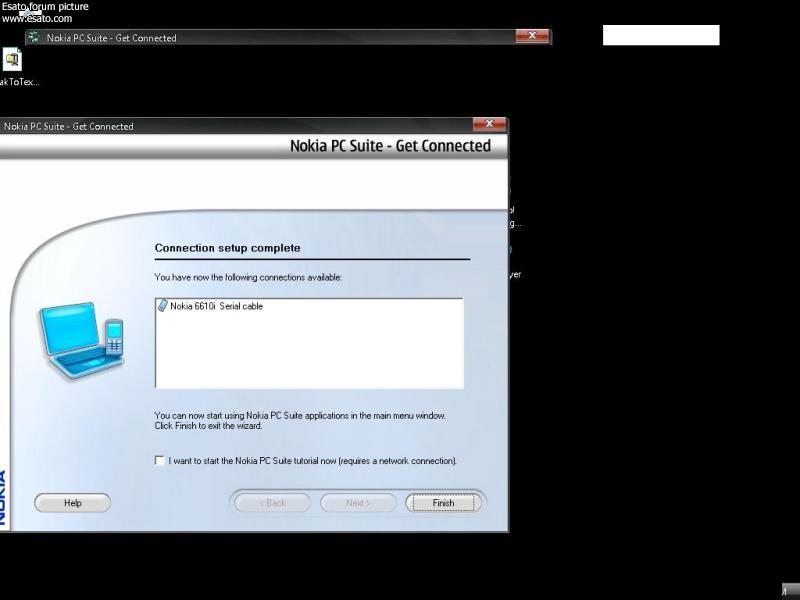
Task: Click the Finish button
Action: 443,503
